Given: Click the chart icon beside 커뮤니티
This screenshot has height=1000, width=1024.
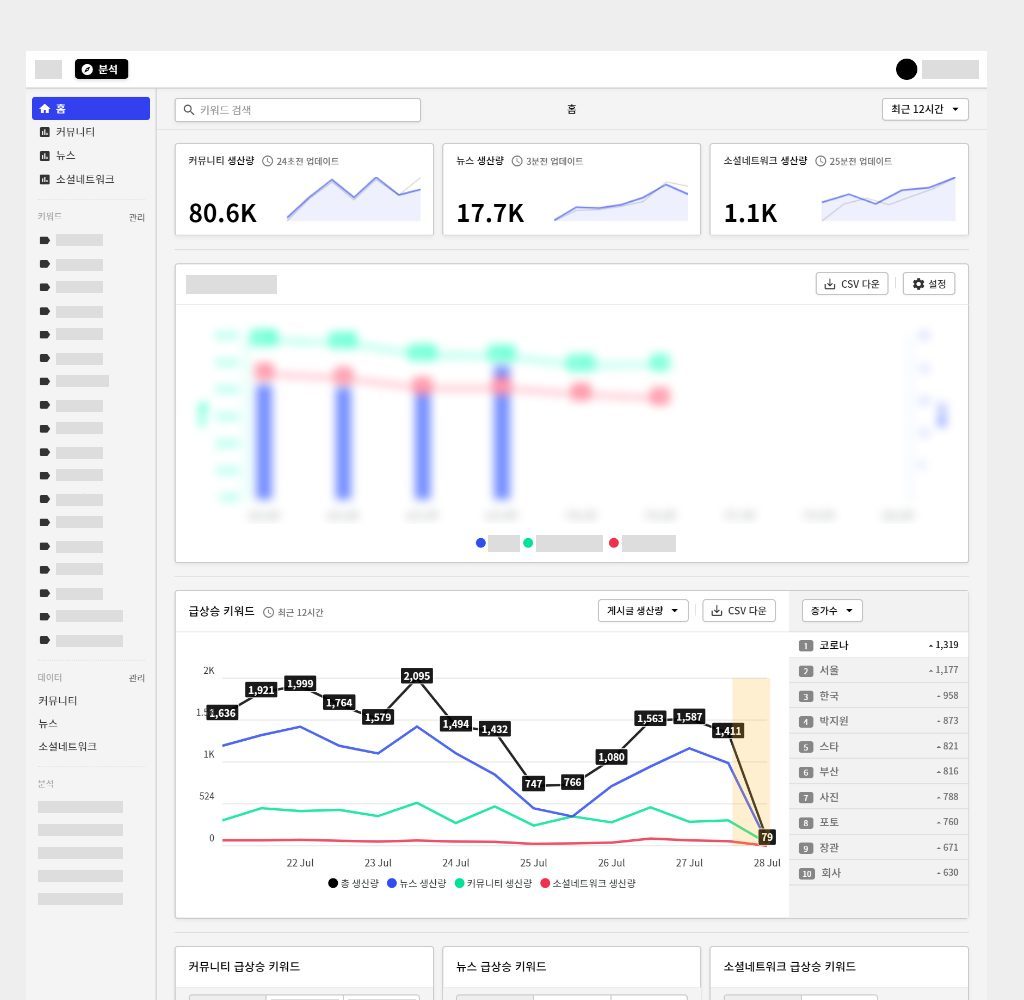Looking at the screenshot, I should tap(44, 132).
